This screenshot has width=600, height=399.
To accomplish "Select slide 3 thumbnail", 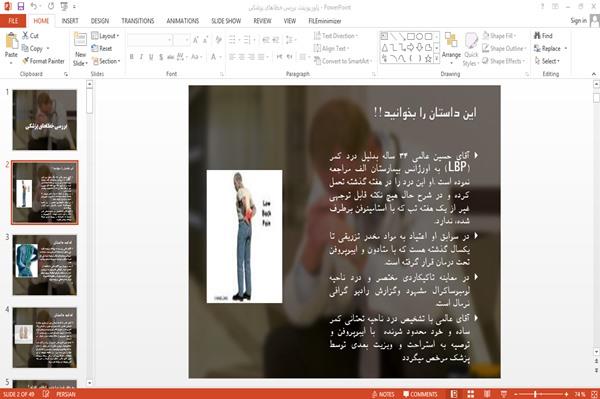I will (44, 265).
